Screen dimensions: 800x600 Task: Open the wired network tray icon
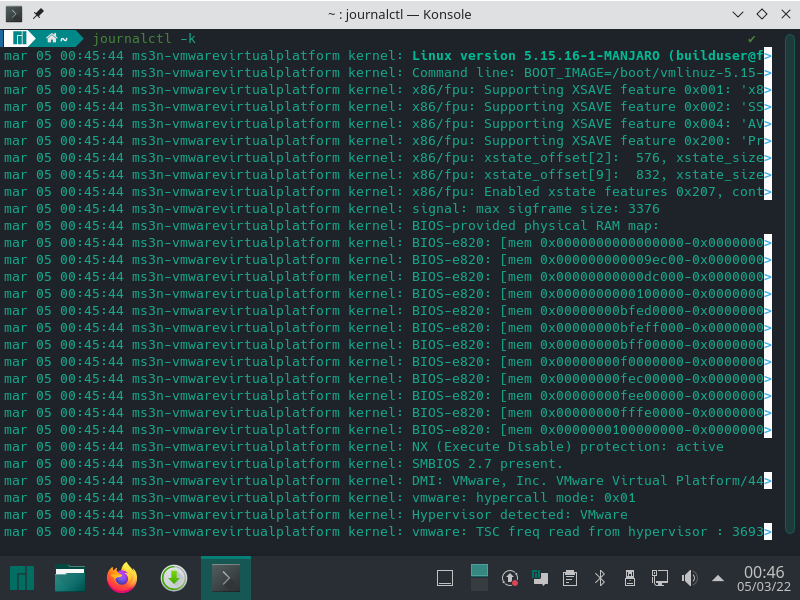pyautogui.click(x=660, y=579)
